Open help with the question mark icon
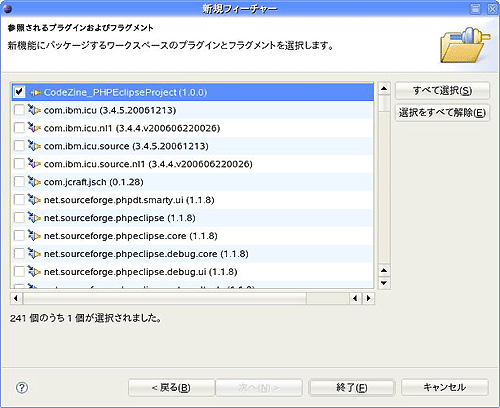Viewport: 500px width, 408px height. 22,388
